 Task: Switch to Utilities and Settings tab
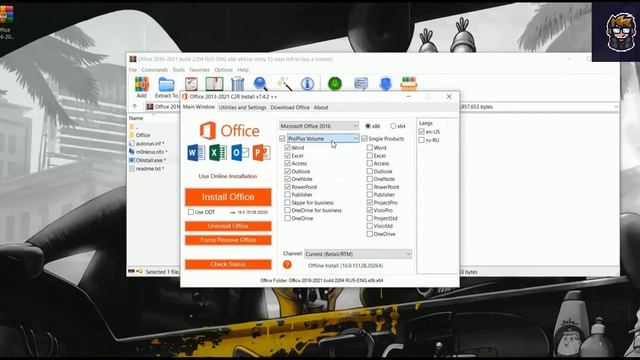click(x=242, y=107)
